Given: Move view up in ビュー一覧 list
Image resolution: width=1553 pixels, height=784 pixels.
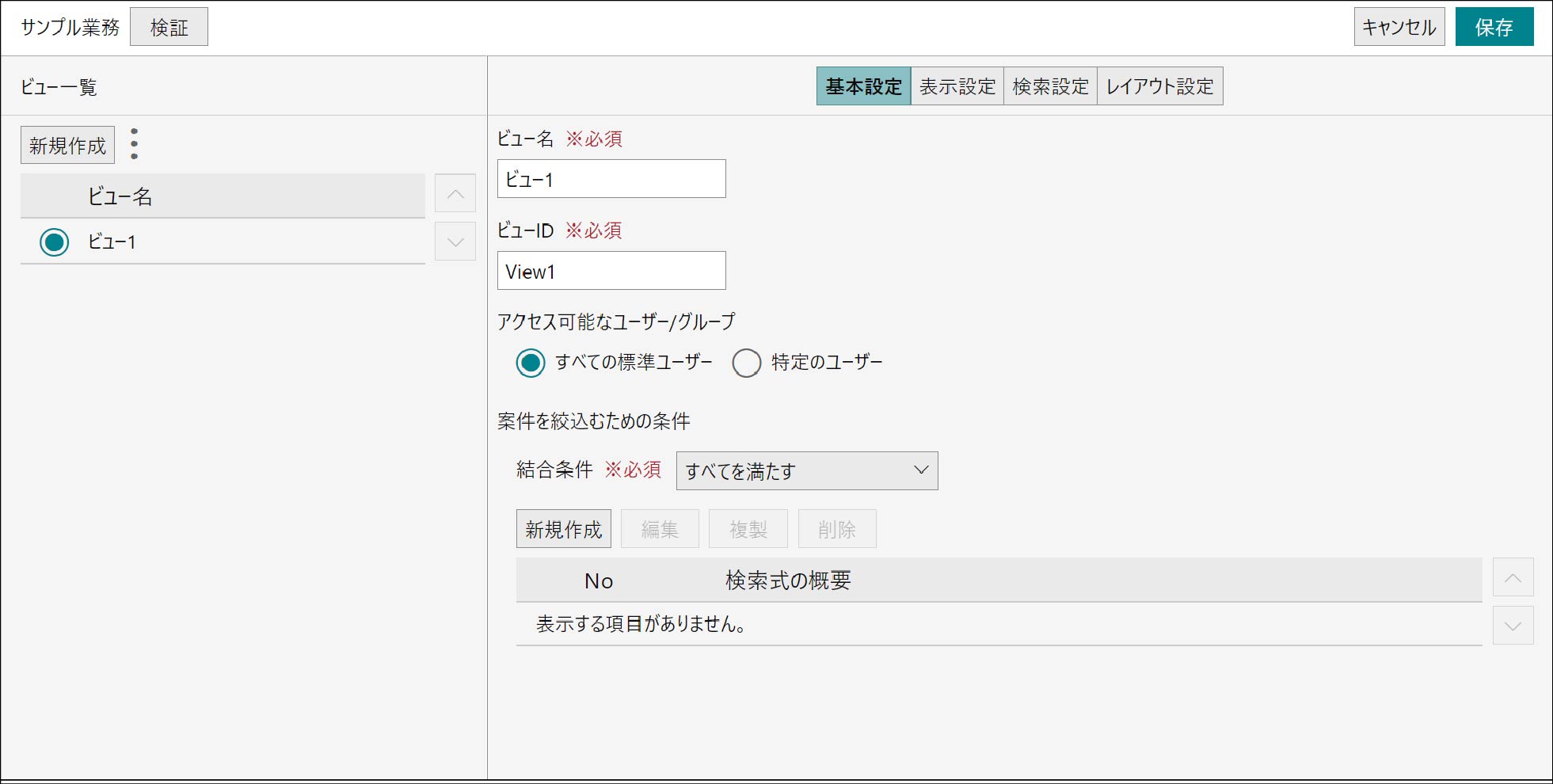Looking at the screenshot, I should [455, 193].
